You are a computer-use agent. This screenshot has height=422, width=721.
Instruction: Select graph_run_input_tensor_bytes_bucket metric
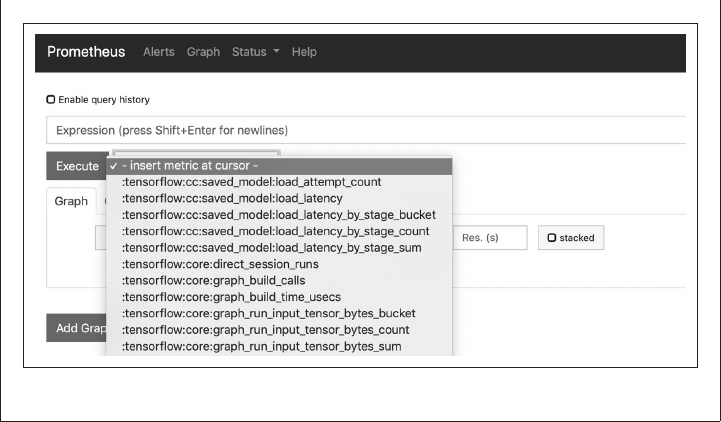point(279,314)
